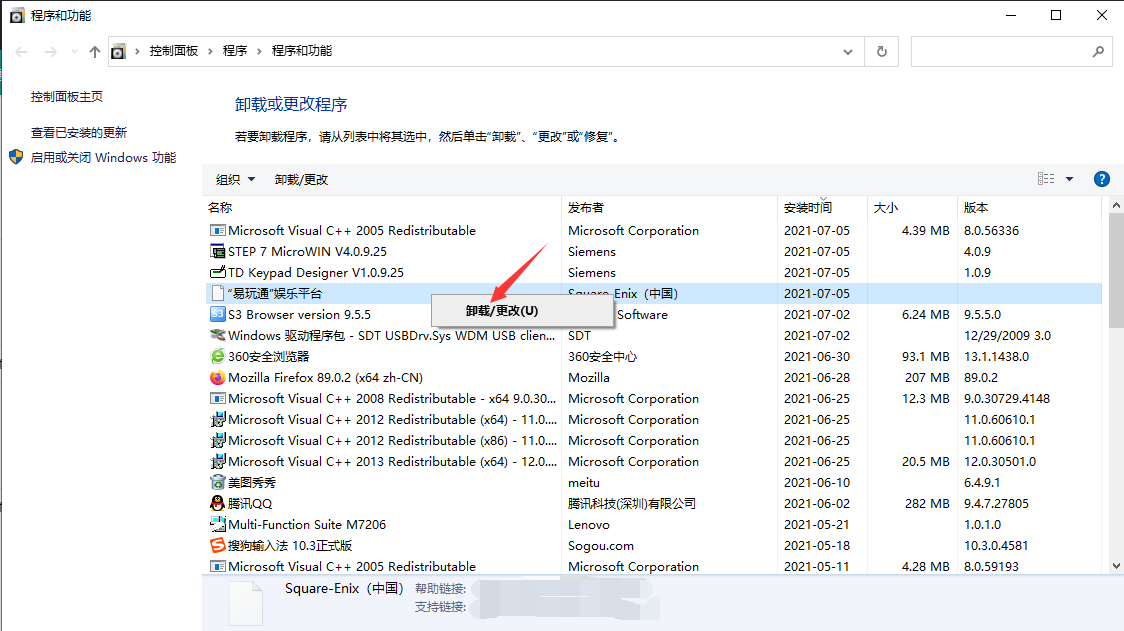Click the Visual C++ 2013 (x64) icon
The image size is (1124, 631).
218,461
